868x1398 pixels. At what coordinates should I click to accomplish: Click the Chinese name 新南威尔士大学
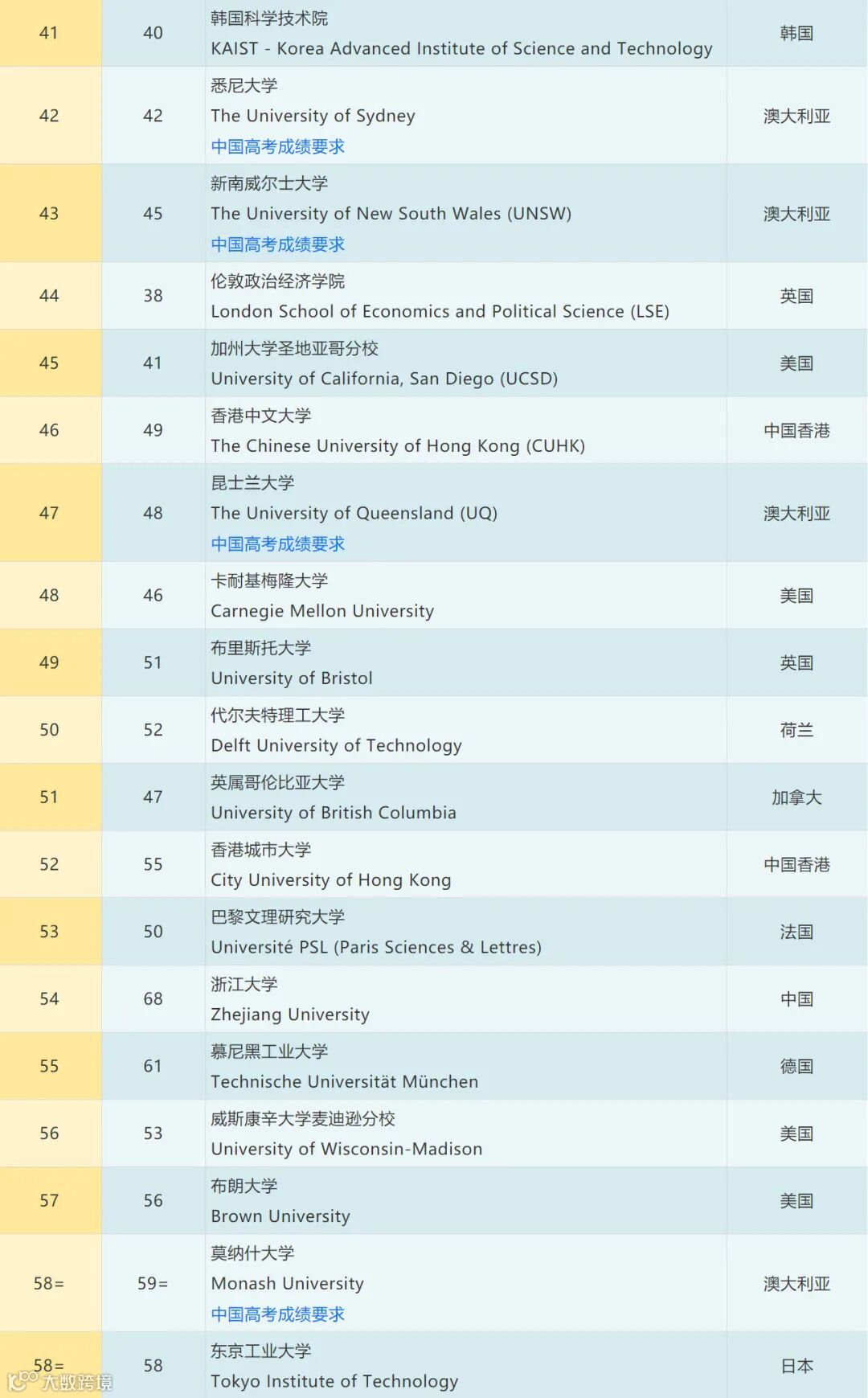click(269, 183)
